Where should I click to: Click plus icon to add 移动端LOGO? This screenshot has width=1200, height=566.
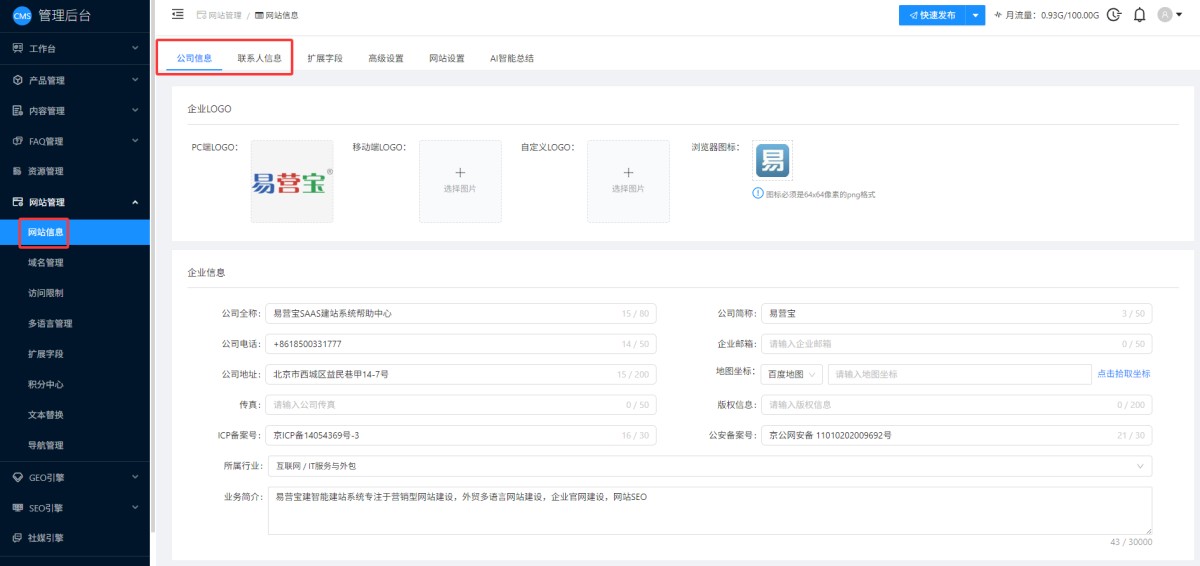pos(460,172)
